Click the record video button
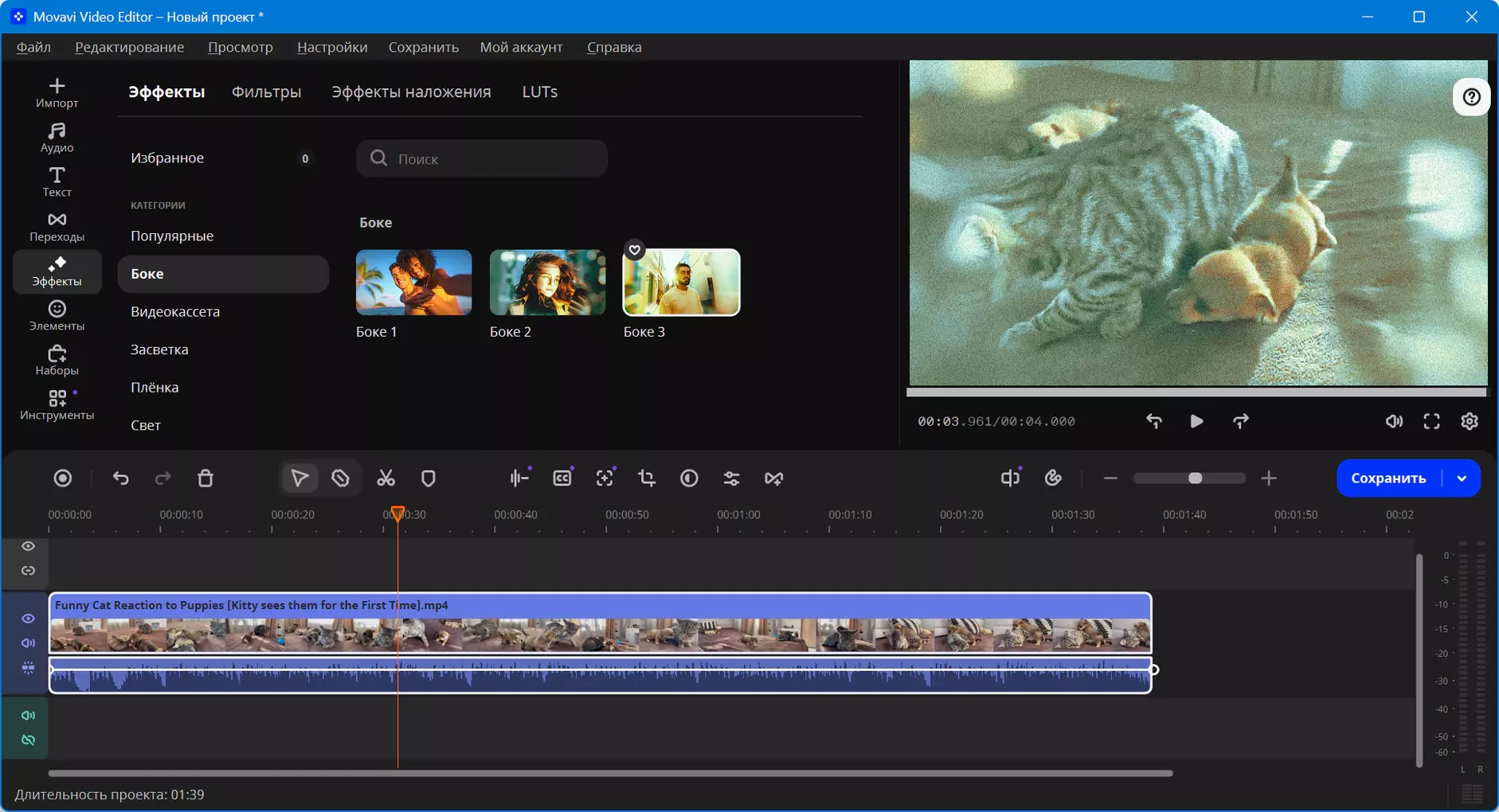The width and height of the screenshot is (1499, 812). 62,478
